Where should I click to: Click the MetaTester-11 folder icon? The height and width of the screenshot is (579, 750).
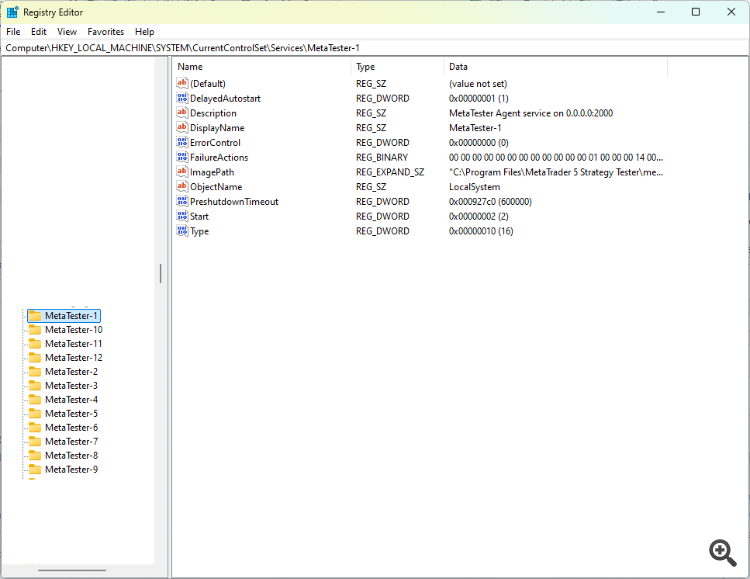coord(35,344)
